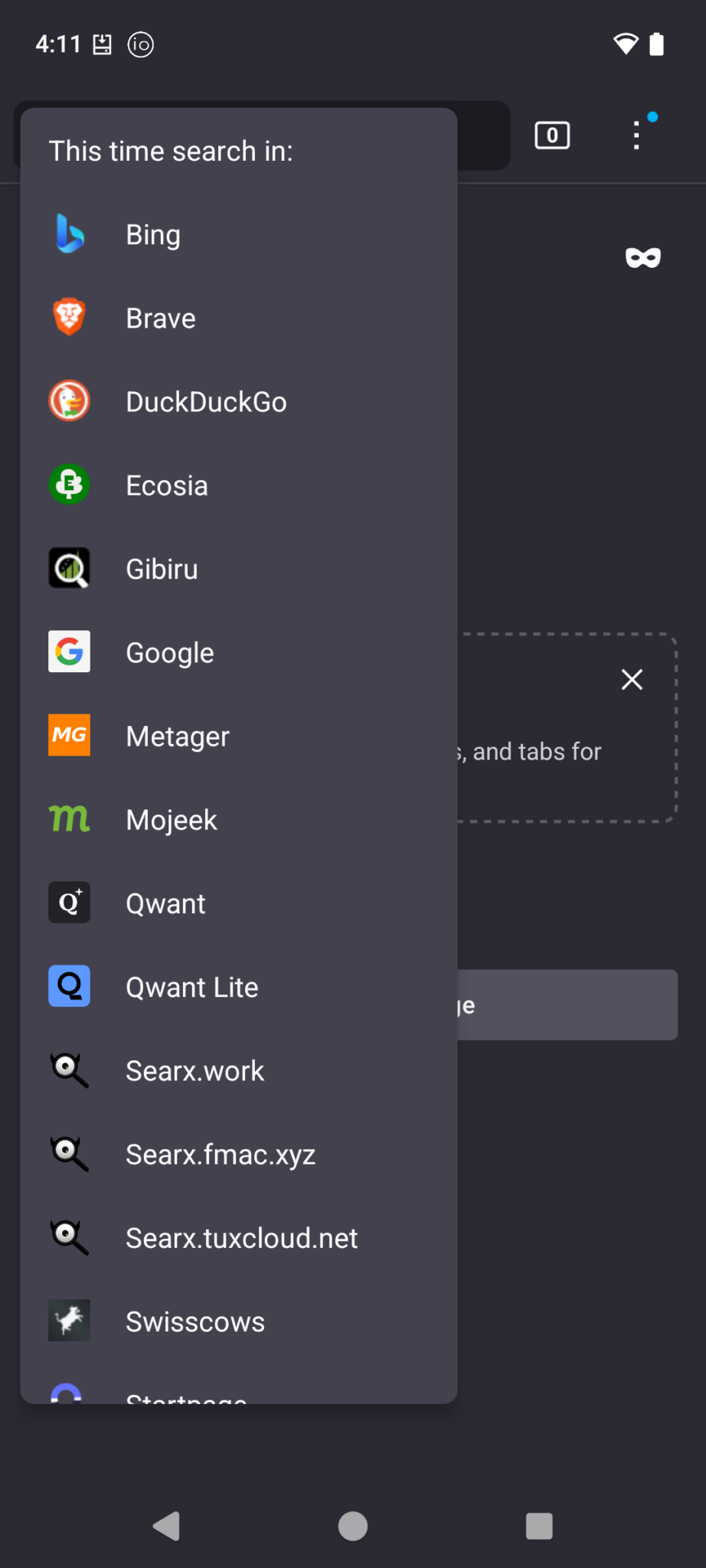The image size is (706, 1568).
Task: Search this time with Qwant
Action: [165, 903]
